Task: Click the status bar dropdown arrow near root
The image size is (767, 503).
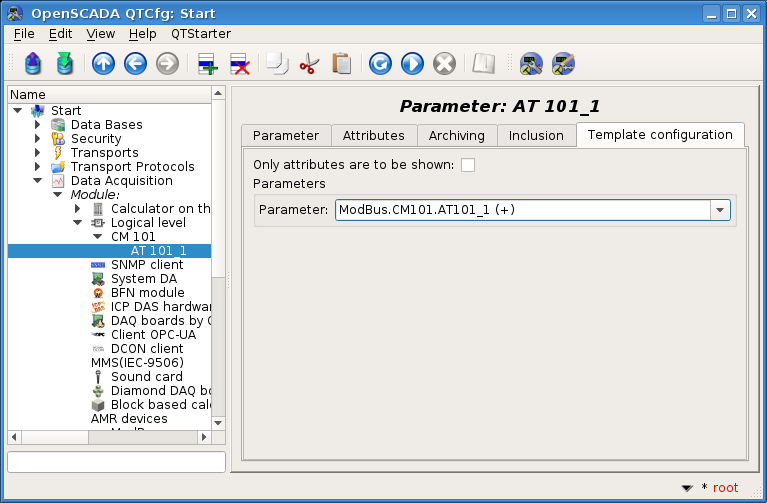Action: pos(687,488)
